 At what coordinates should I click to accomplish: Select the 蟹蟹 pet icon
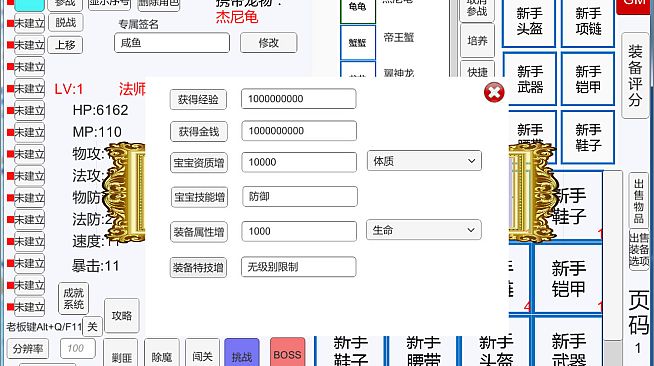(357, 43)
